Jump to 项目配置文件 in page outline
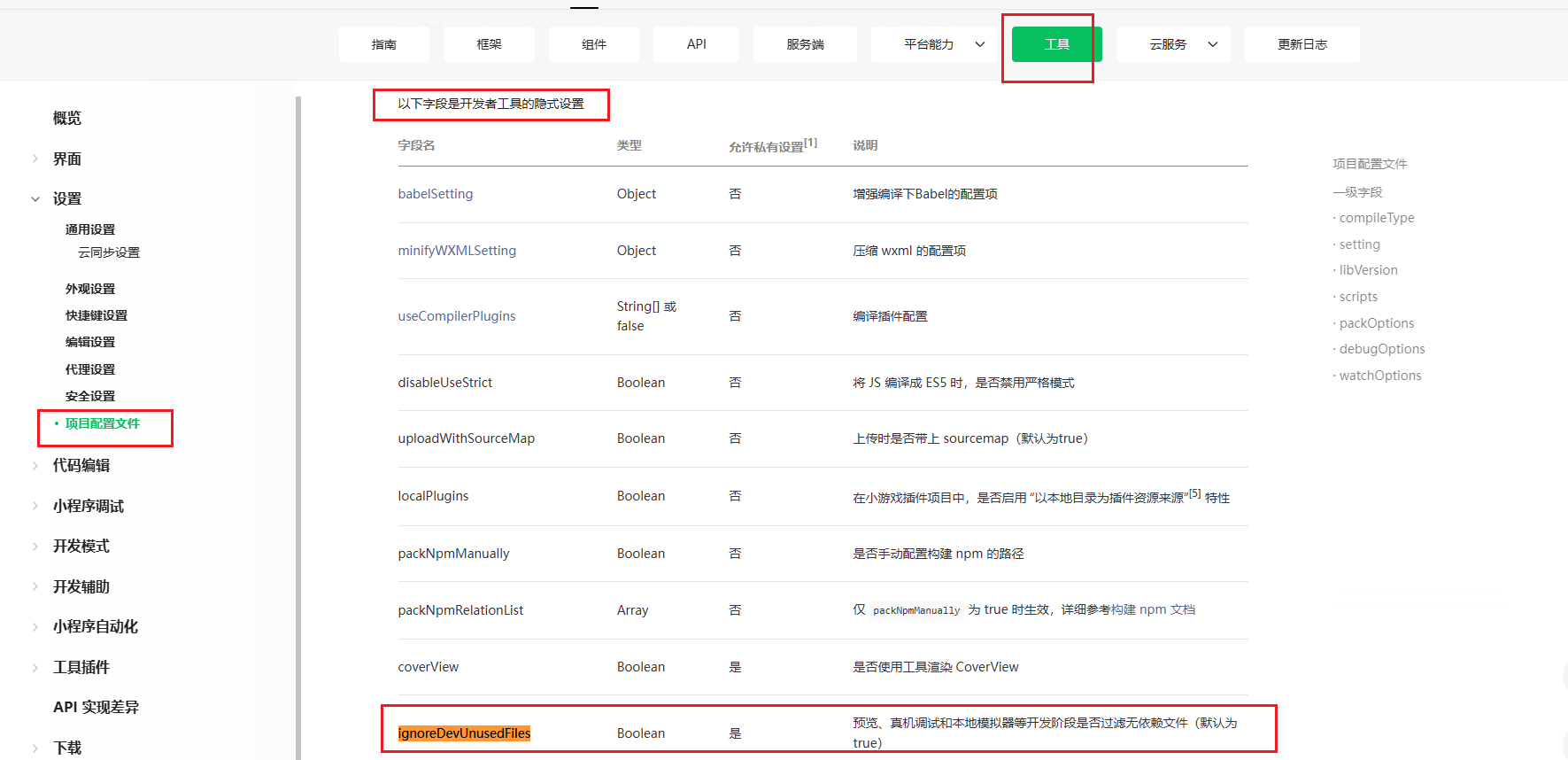 pos(1370,164)
